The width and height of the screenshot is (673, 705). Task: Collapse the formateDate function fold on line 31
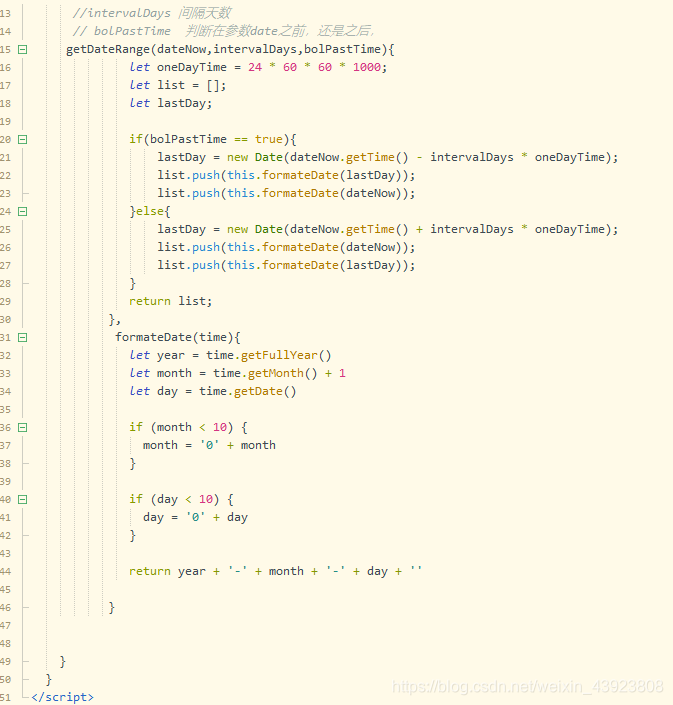22,337
